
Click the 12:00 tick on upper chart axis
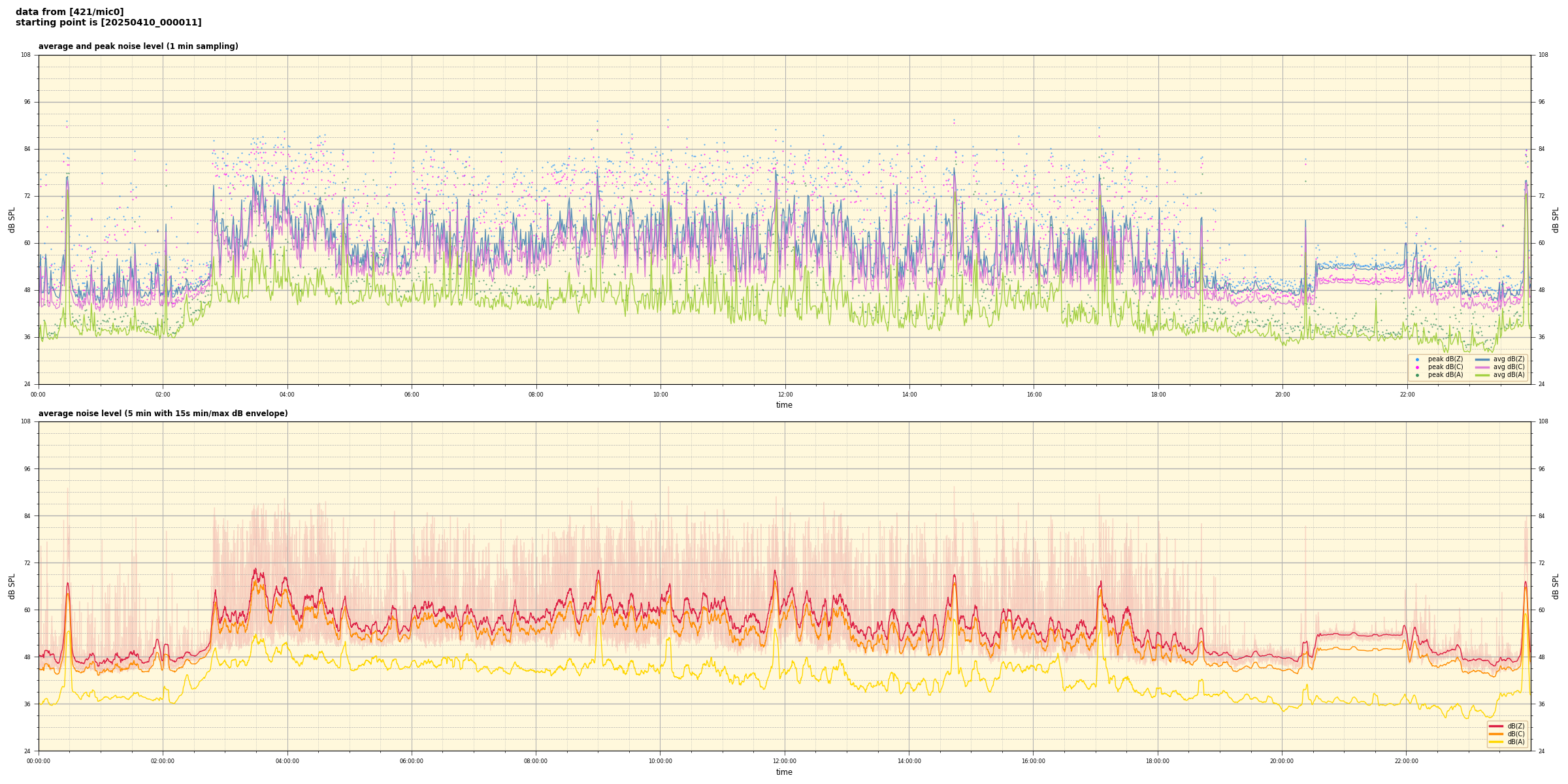point(785,395)
